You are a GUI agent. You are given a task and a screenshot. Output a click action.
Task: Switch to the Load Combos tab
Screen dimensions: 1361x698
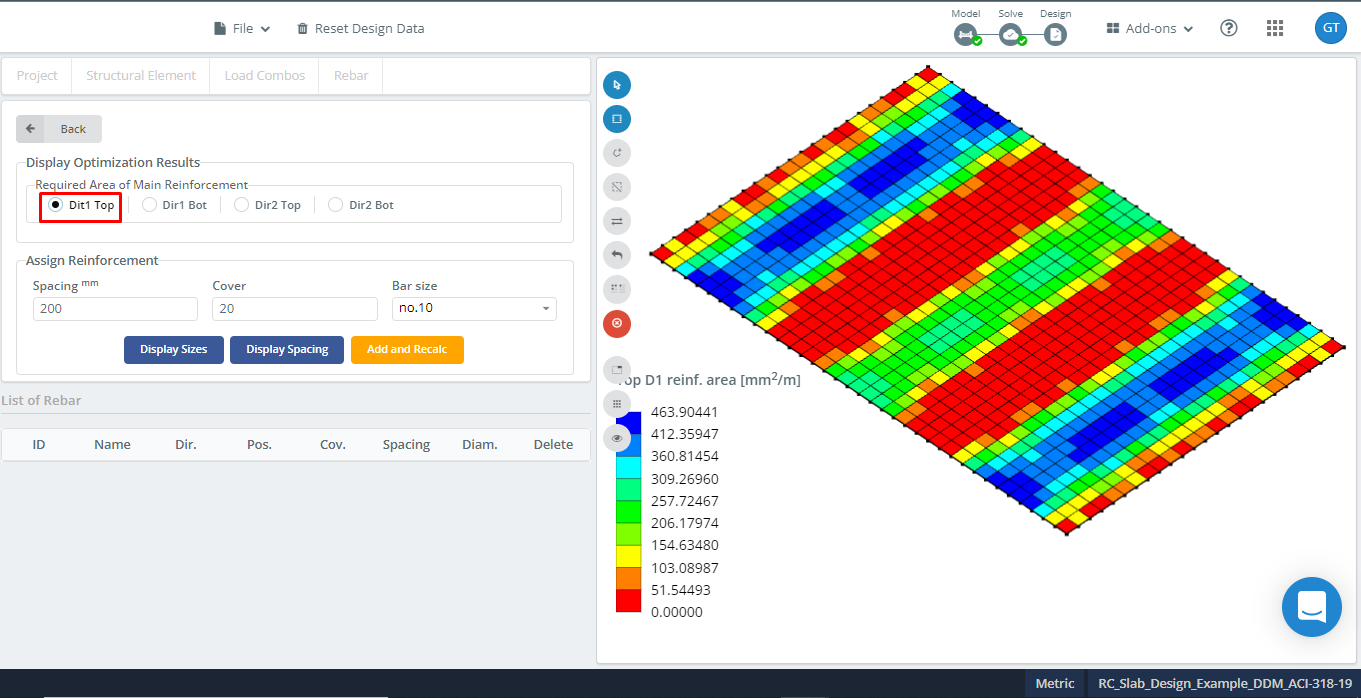coord(263,75)
